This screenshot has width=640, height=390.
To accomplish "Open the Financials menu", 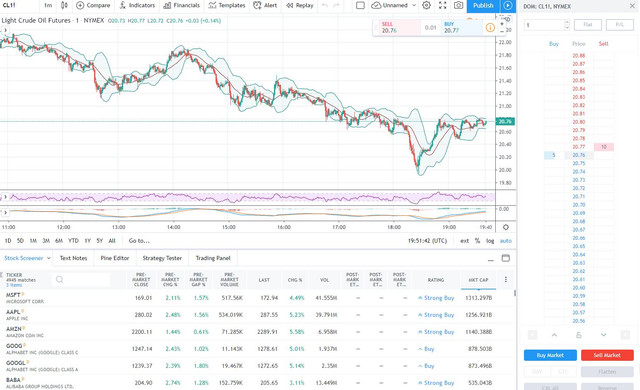I will (181, 5).
